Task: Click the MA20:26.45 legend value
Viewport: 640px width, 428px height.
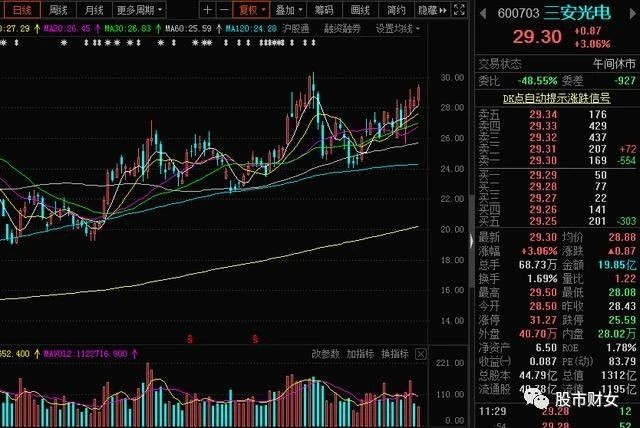Action: [x=67, y=29]
